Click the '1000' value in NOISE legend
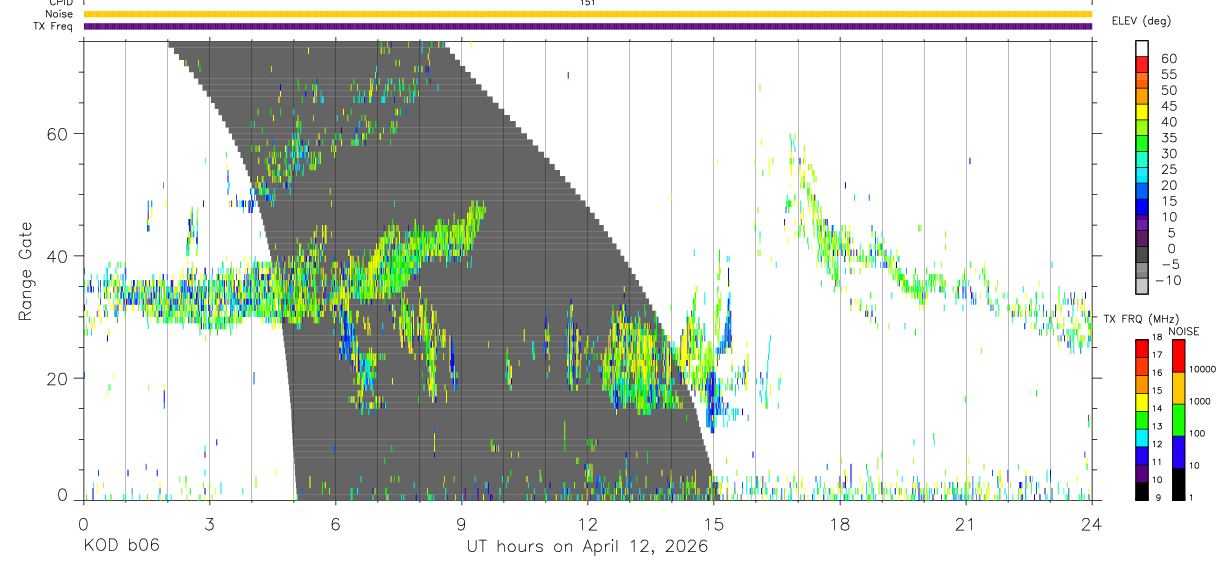1228x567 pixels. point(1200,402)
